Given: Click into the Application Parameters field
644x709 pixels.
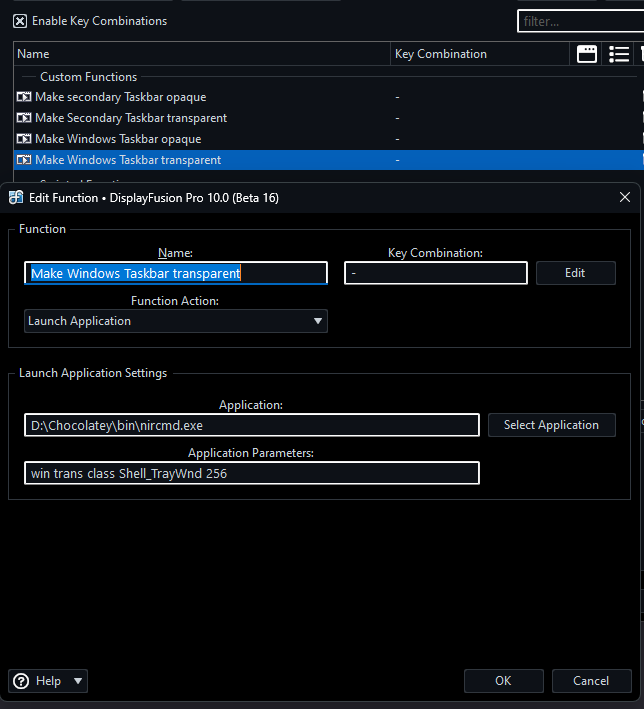Looking at the screenshot, I should [x=251, y=473].
